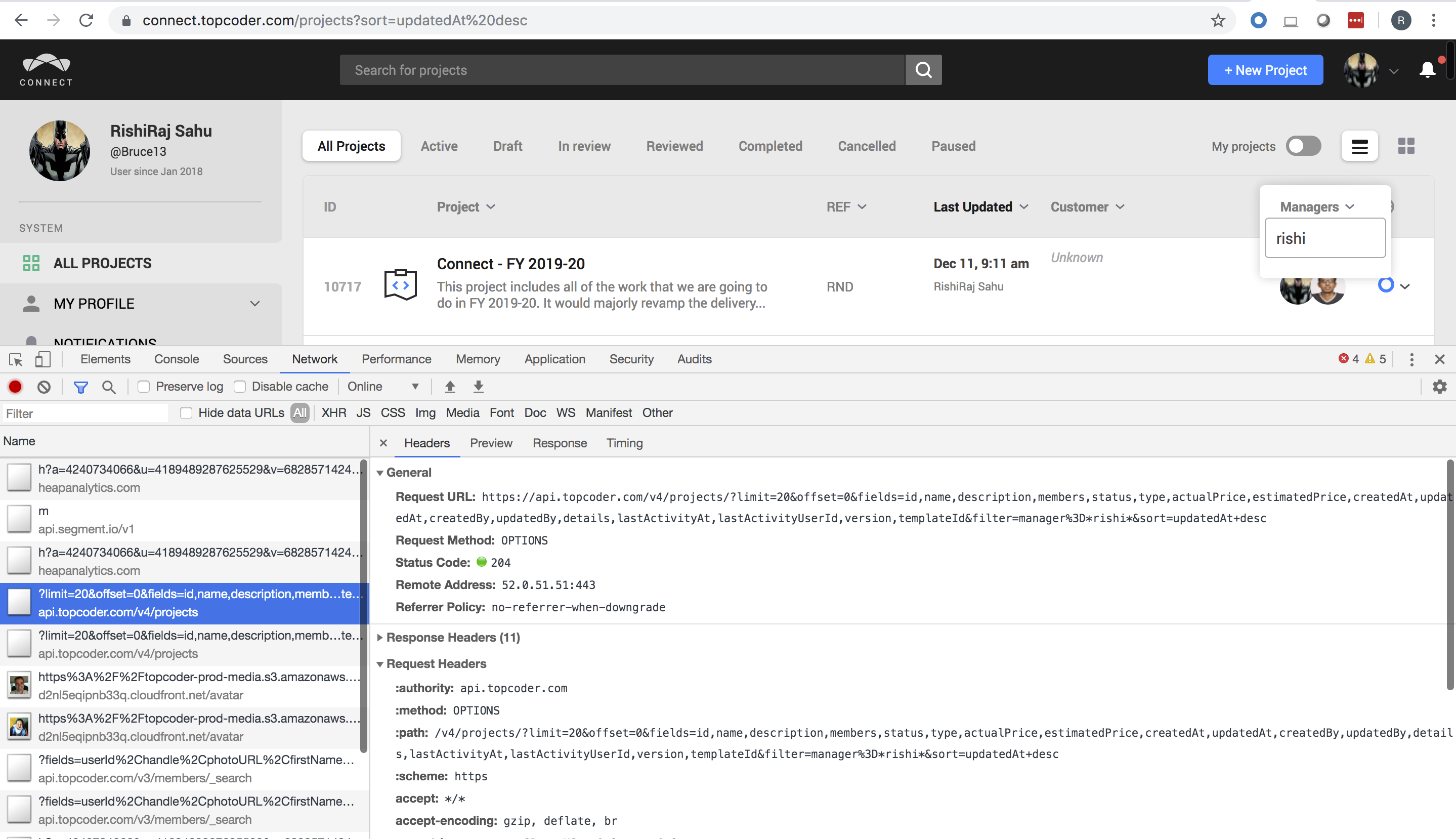This screenshot has width=1456, height=839.
Task: Close the DevTools panel
Action: point(1439,360)
